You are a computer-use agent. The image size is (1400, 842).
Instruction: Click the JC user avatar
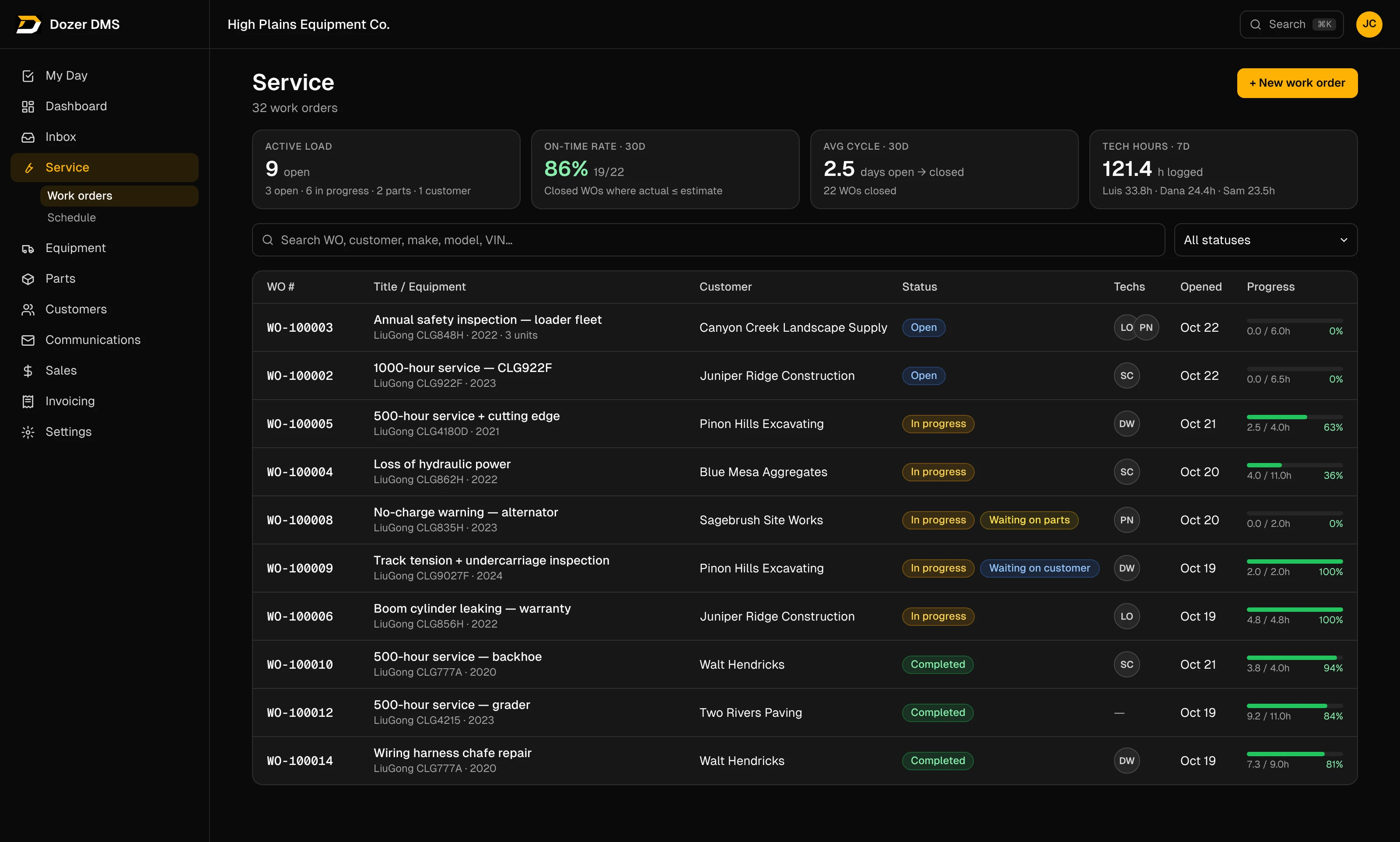click(x=1369, y=25)
